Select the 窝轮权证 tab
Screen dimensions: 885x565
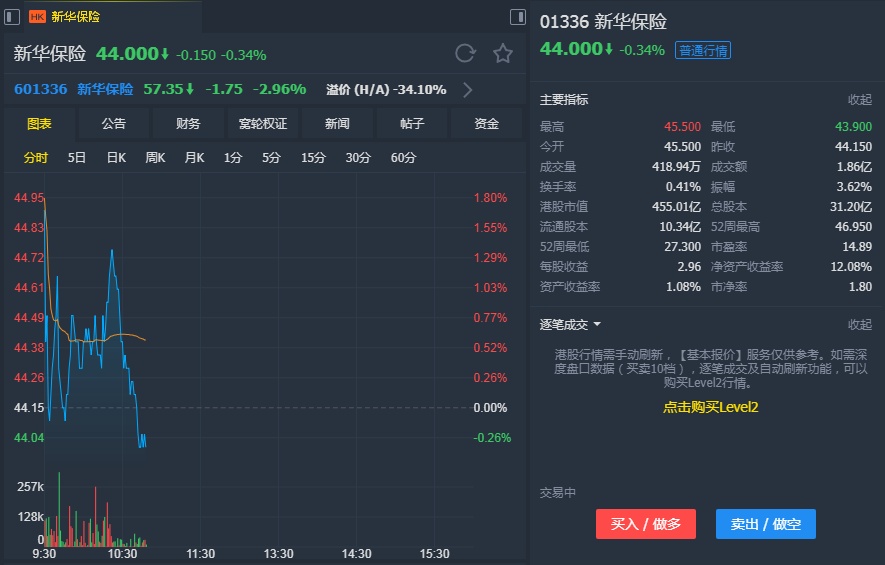coord(263,124)
